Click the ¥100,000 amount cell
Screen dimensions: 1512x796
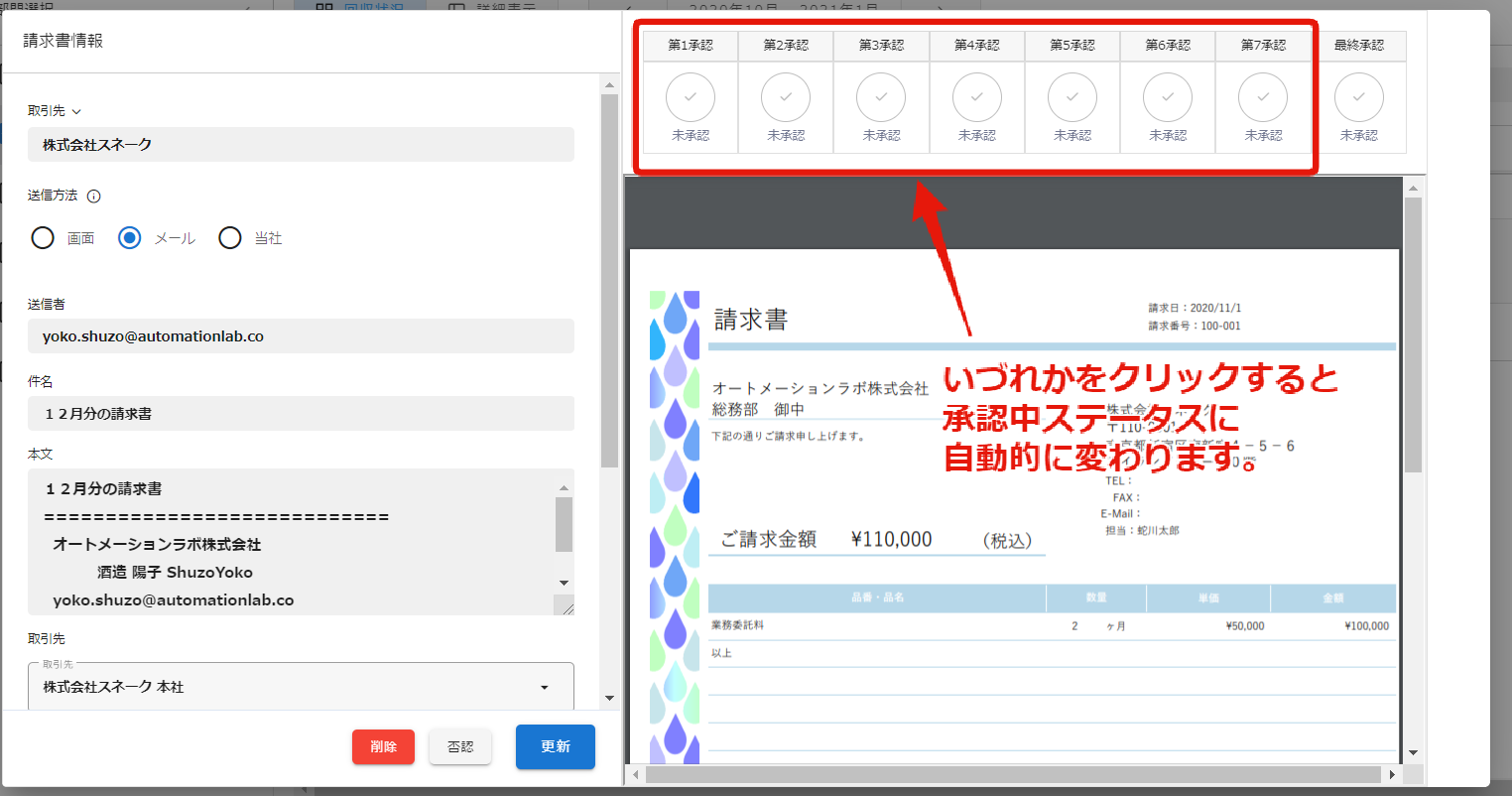point(1367,626)
